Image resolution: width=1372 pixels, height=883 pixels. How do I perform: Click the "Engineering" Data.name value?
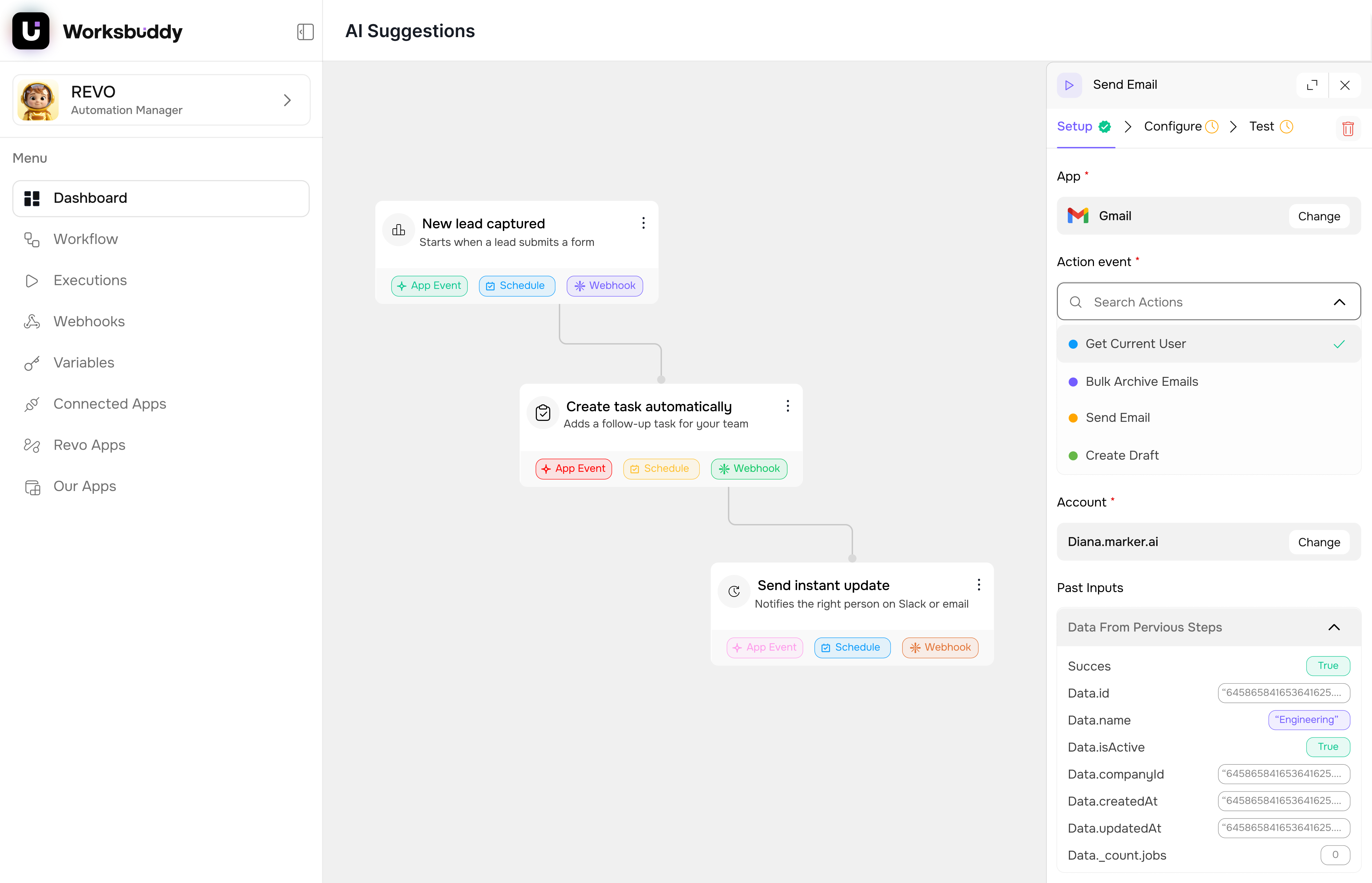pos(1309,720)
